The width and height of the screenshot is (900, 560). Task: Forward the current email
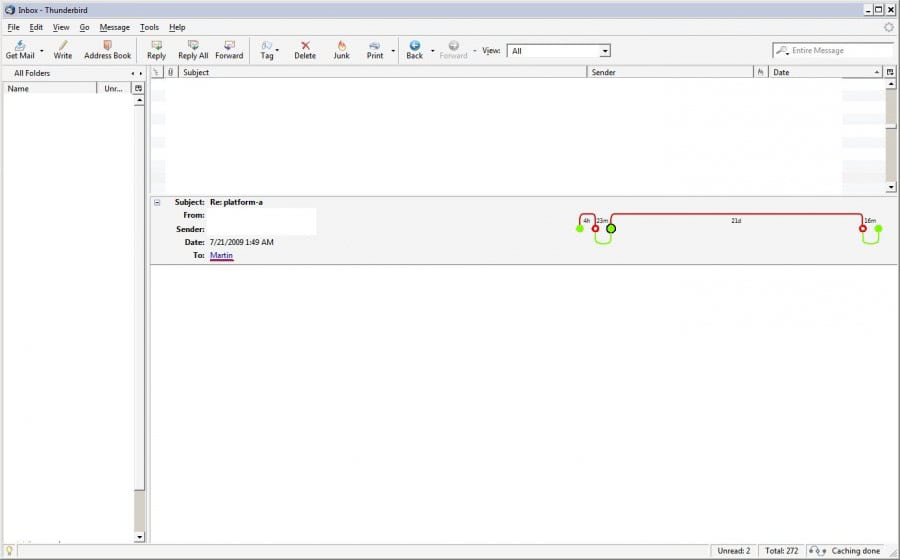point(229,46)
